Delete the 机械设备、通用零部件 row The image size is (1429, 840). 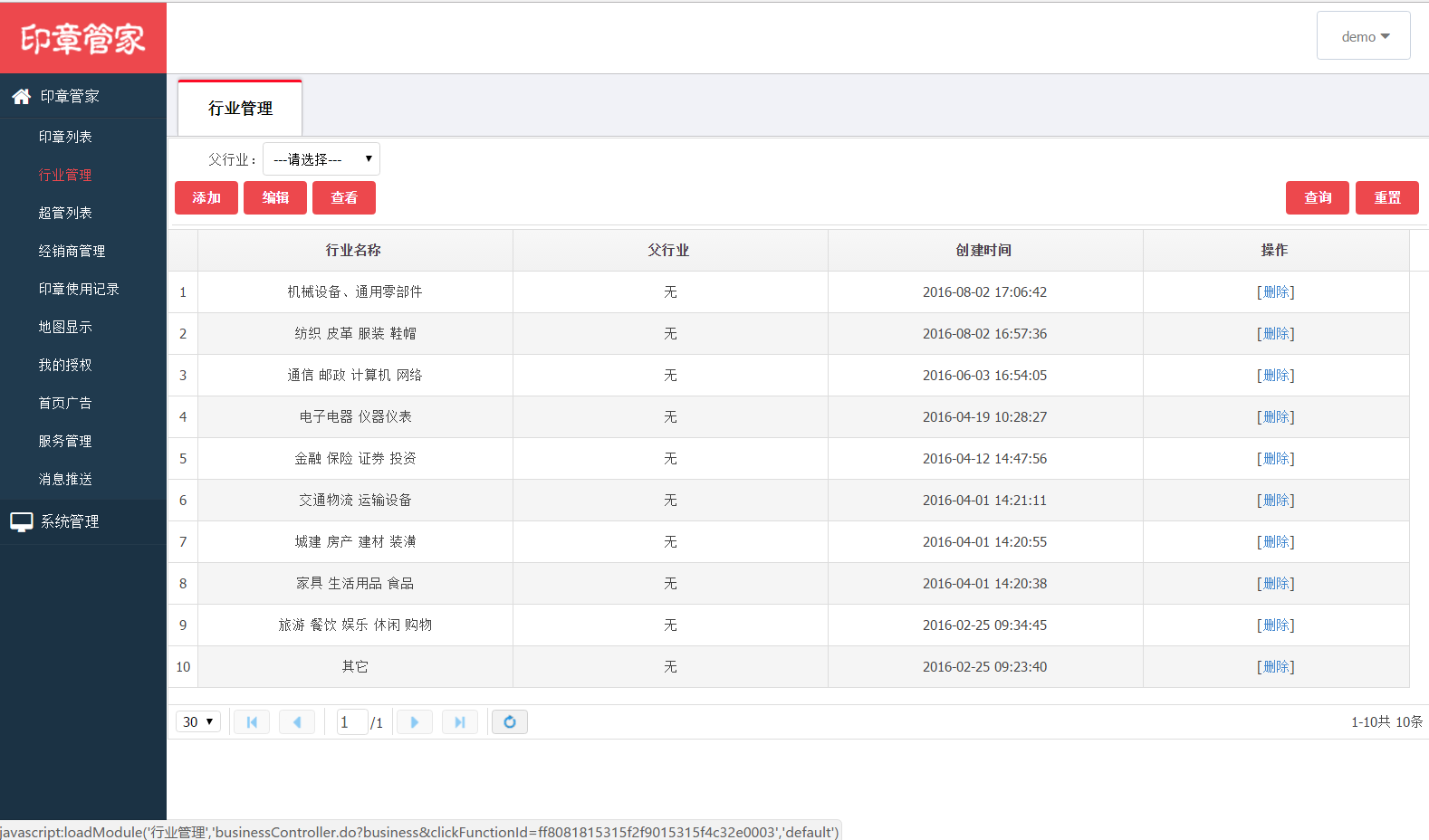[x=1276, y=291]
